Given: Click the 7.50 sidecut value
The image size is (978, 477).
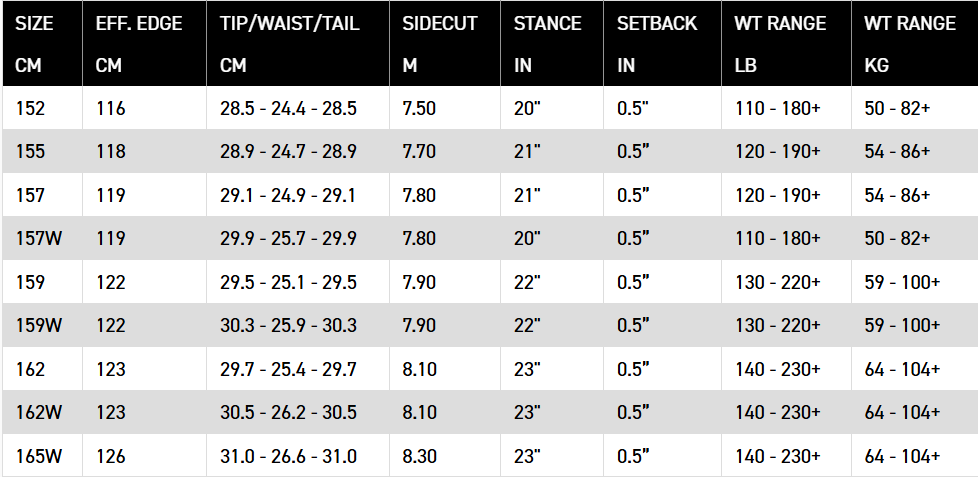Looking at the screenshot, I should tap(419, 109).
